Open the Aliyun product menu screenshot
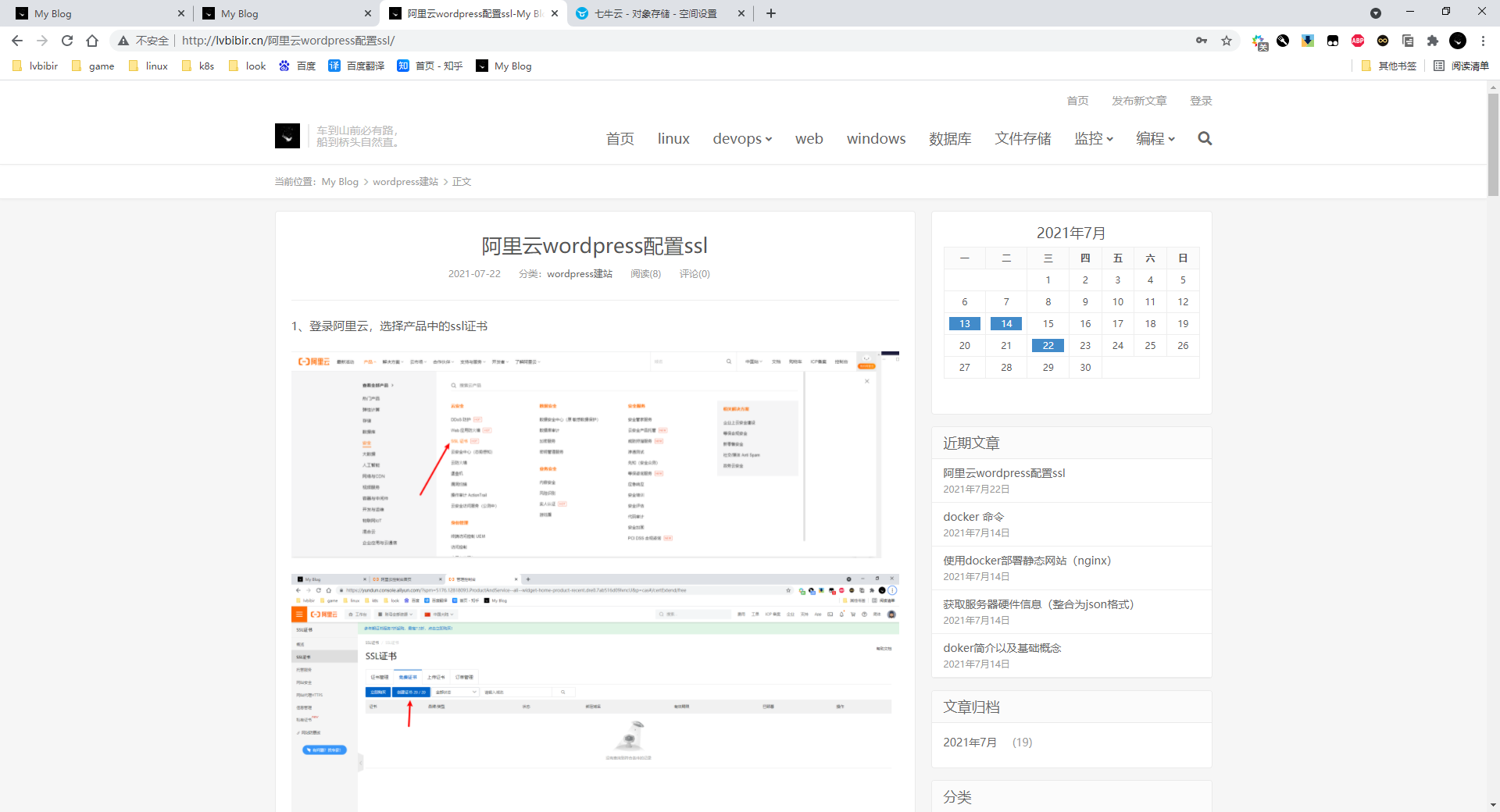 point(595,454)
